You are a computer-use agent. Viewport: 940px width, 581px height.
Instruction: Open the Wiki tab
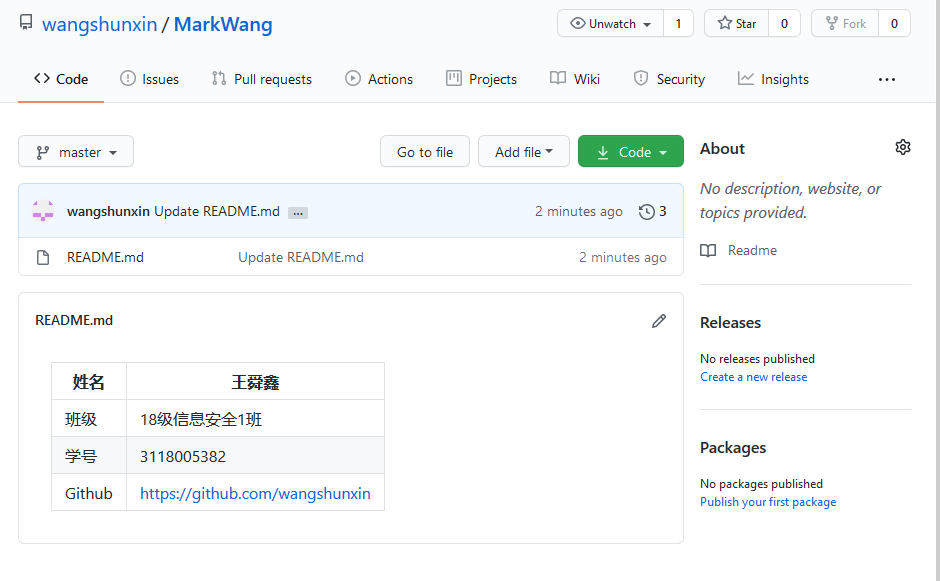[575, 79]
